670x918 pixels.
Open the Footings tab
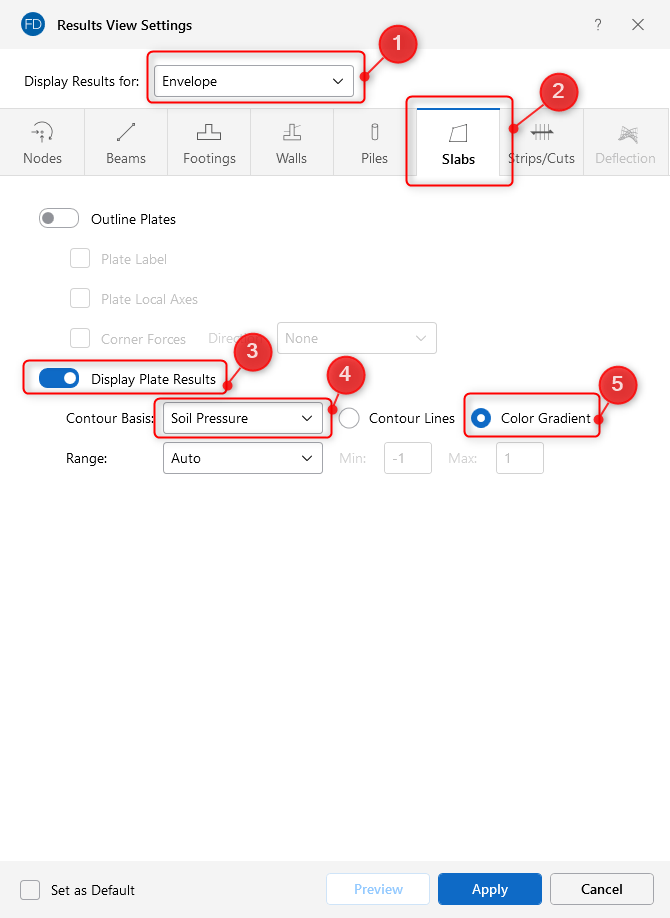coord(209,142)
